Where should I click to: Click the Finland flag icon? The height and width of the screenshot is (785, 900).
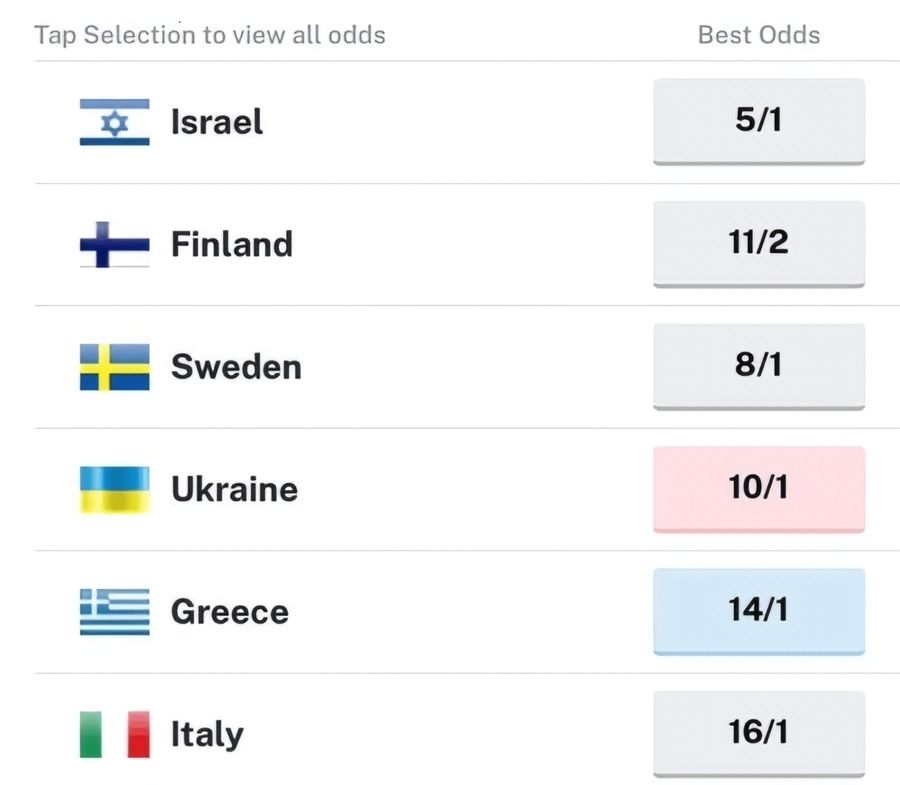tap(114, 245)
